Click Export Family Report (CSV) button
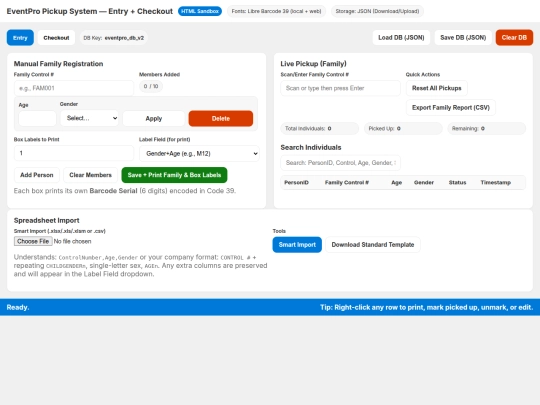The image size is (540, 405). [x=451, y=107]
